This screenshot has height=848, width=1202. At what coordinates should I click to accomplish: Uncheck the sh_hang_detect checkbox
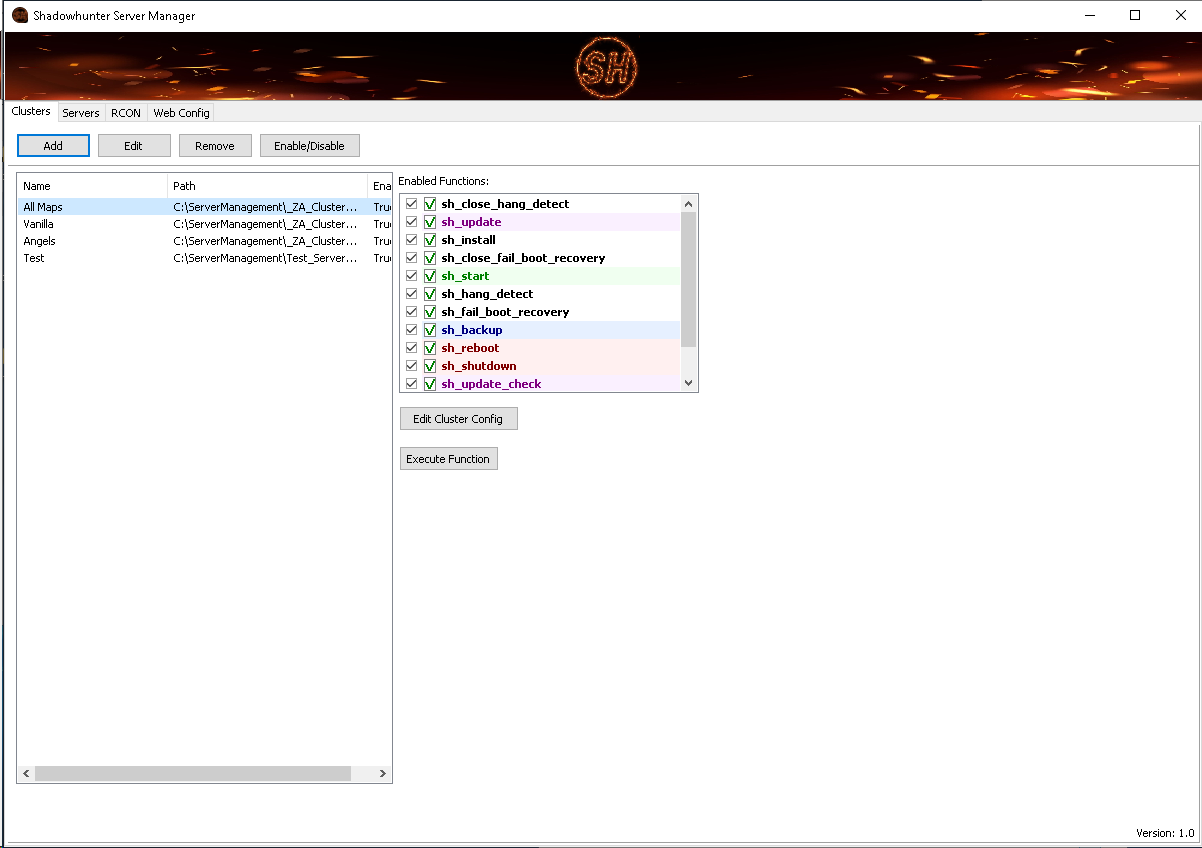(x=411, y=293)
